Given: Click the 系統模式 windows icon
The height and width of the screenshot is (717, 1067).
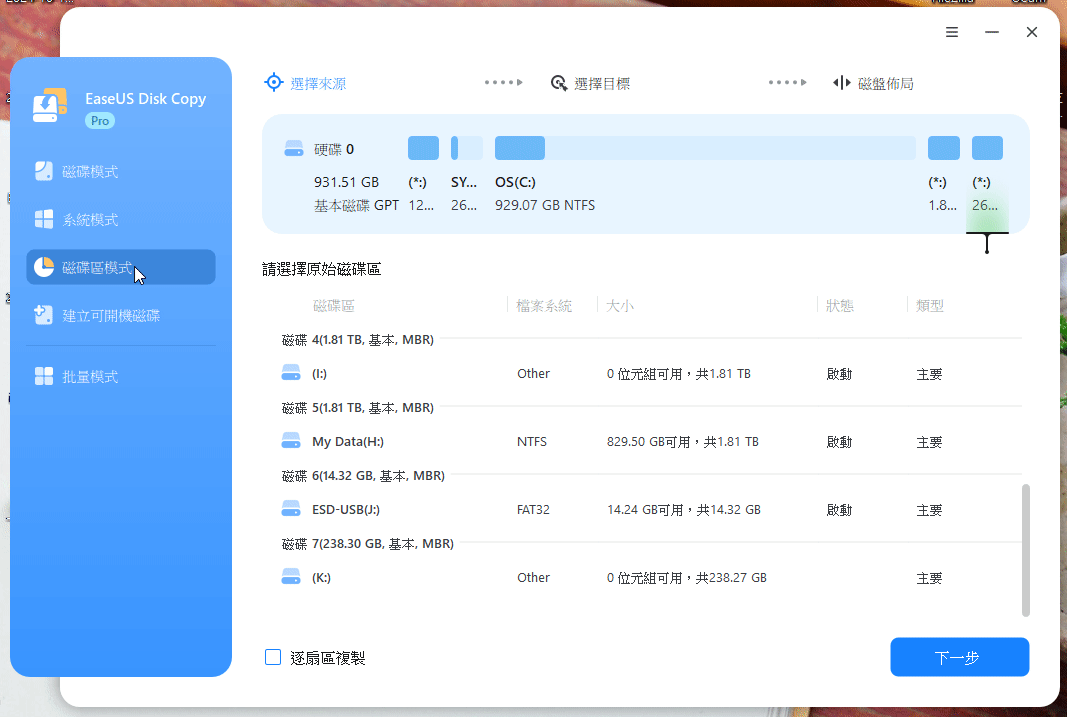Looking at the screenshot, I should tap(44, 219).
